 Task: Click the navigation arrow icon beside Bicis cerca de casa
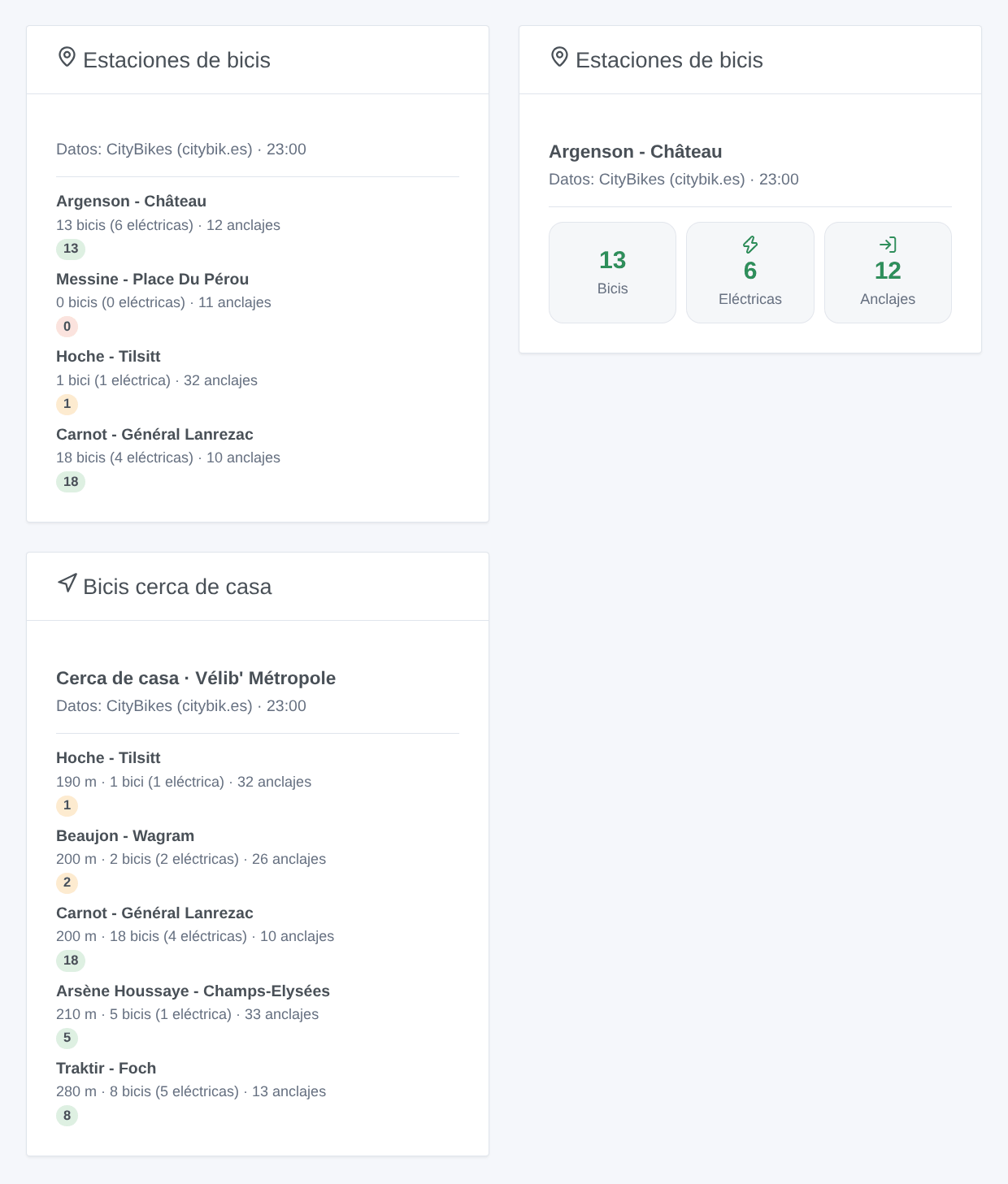67,583
